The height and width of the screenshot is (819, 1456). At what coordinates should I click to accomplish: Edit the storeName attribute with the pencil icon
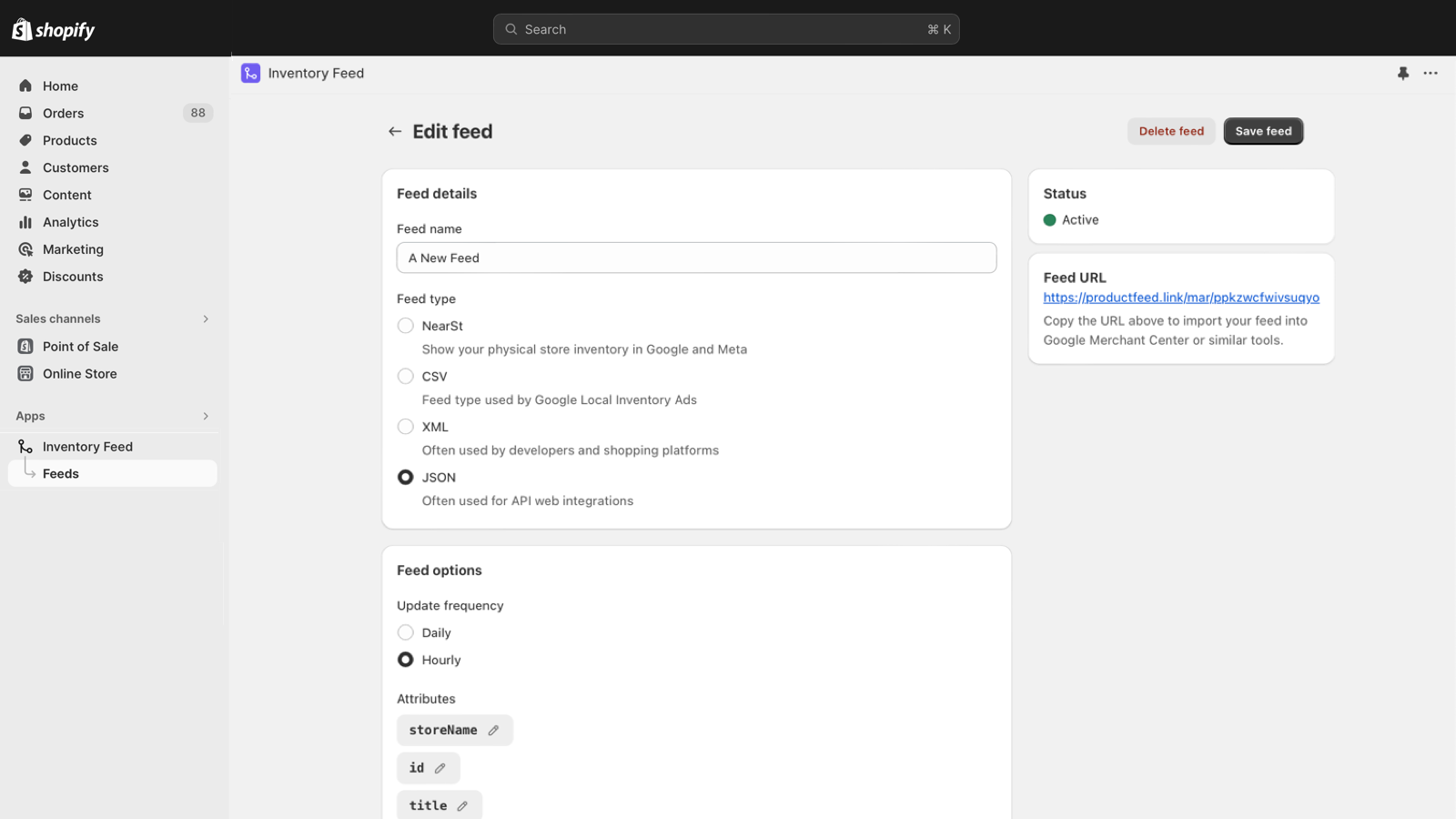pos(492,729)
